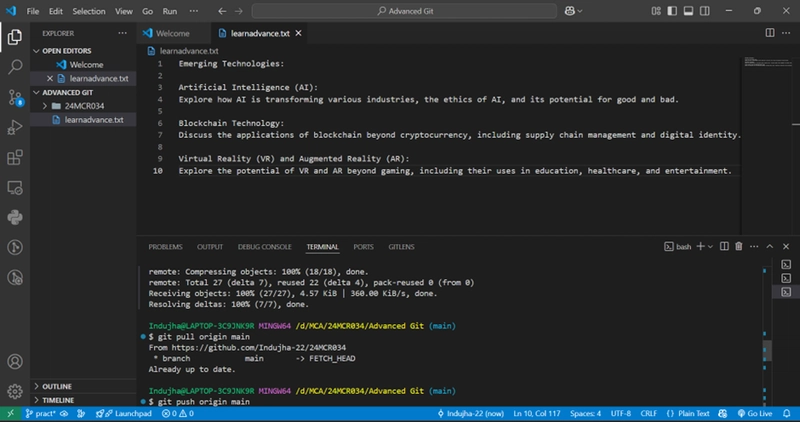
Task: Start Go Live server
Action: coord(755,413)
